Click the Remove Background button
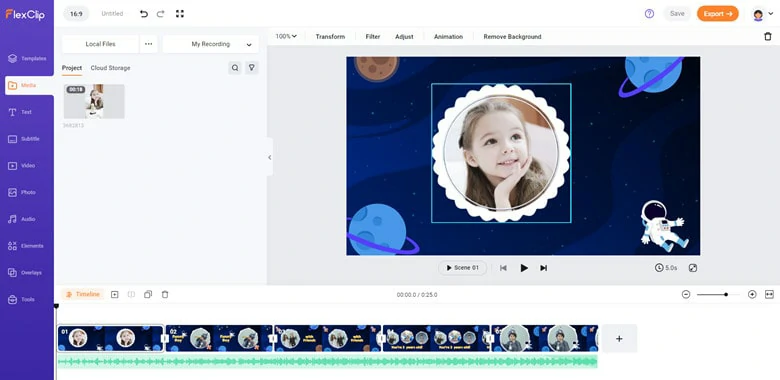 tap(512, 37)
